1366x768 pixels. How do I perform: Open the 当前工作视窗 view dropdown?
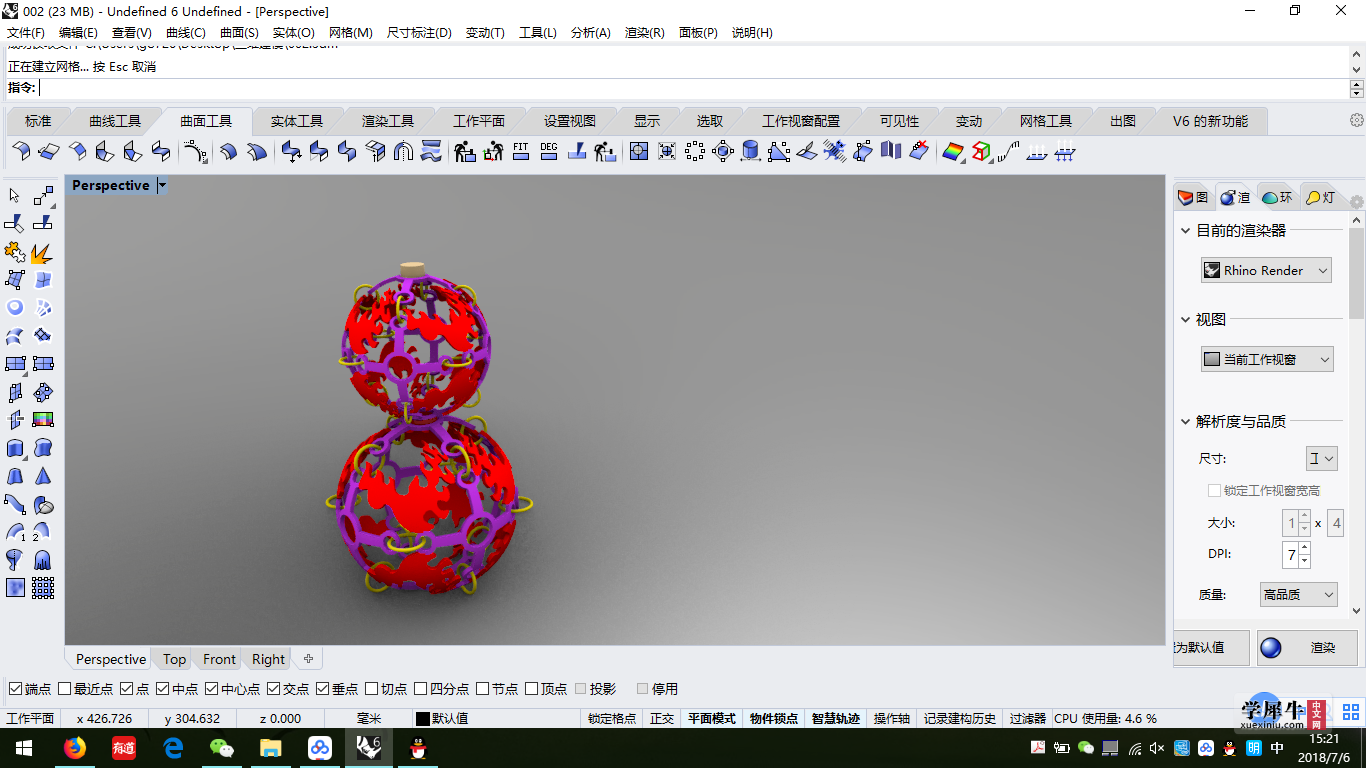[x=1266, y=359]
